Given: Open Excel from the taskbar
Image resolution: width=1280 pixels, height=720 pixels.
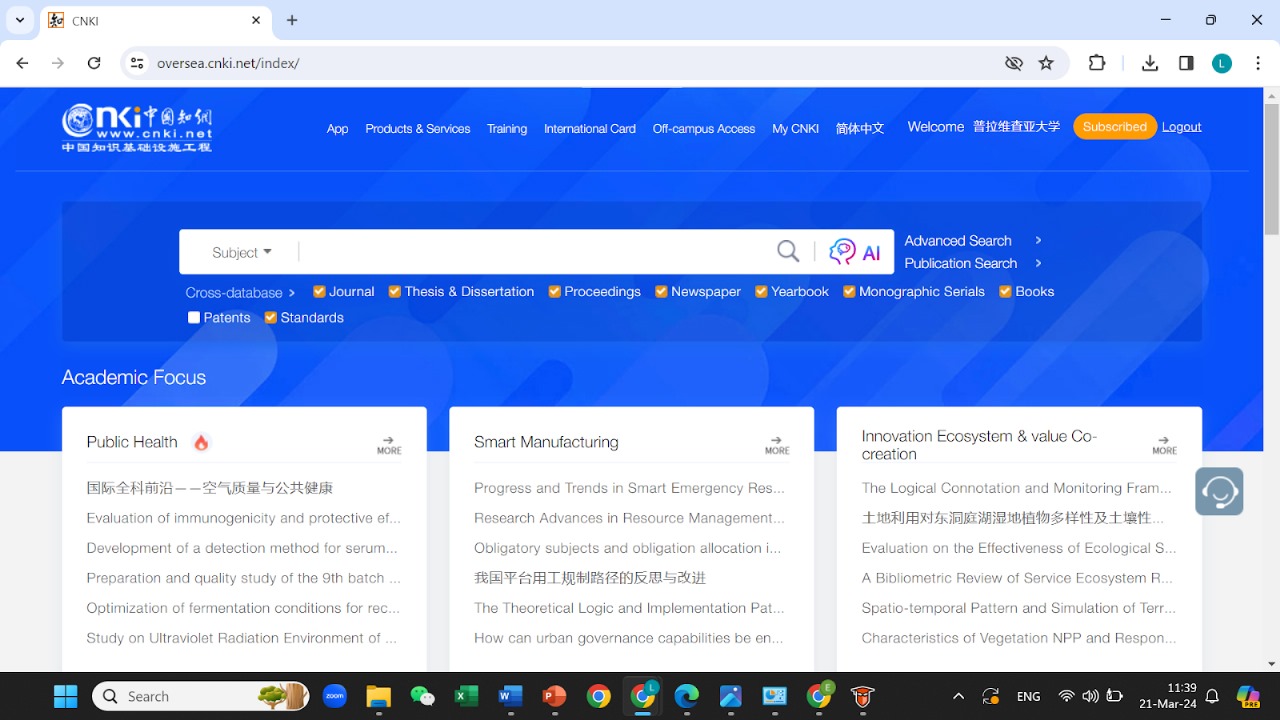Looking at the screenshot, I should tap(466, 696).
